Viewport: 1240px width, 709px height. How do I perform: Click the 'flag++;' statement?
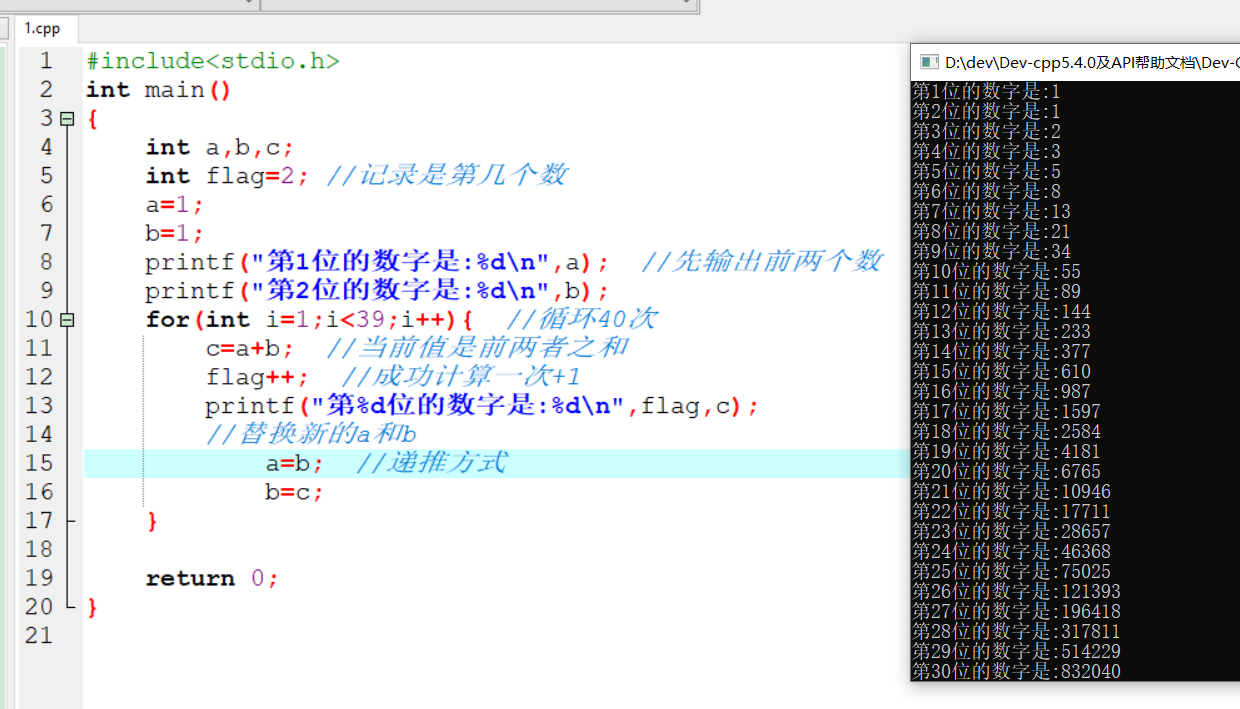coord(258,377)
